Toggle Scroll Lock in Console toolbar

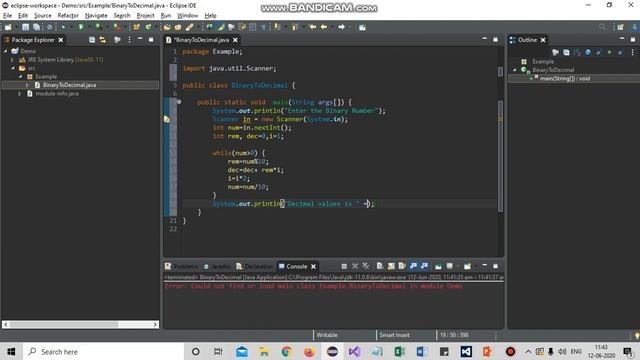(x=391, y=266)
